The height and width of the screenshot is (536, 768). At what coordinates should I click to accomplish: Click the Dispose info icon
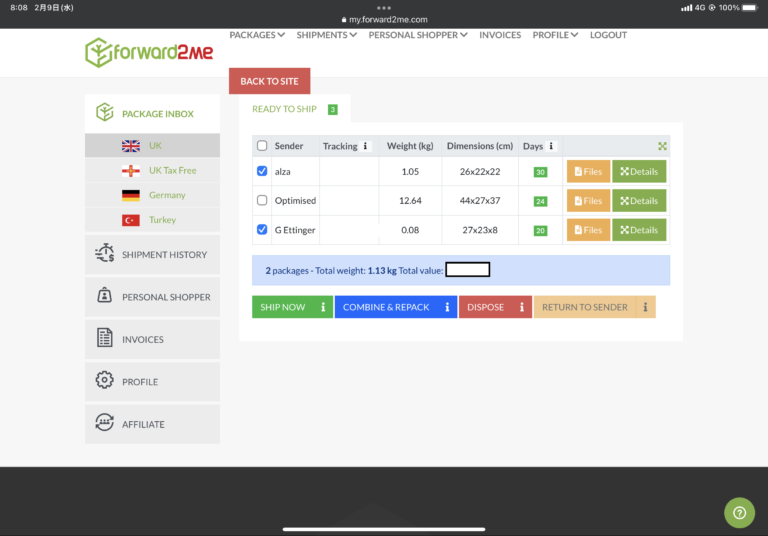(x=521, y=307)
